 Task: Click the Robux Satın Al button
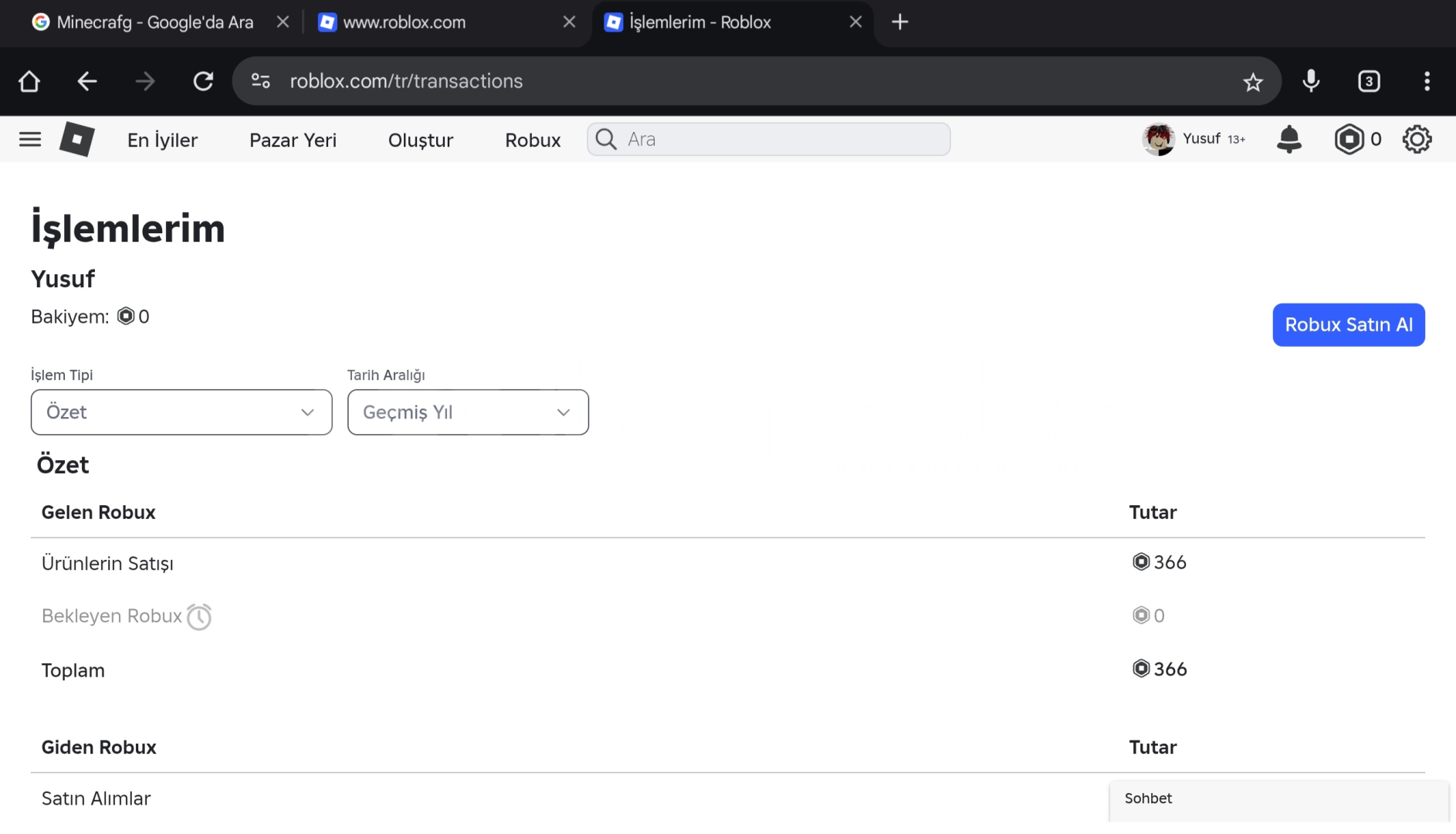(x=1349, y=325)
